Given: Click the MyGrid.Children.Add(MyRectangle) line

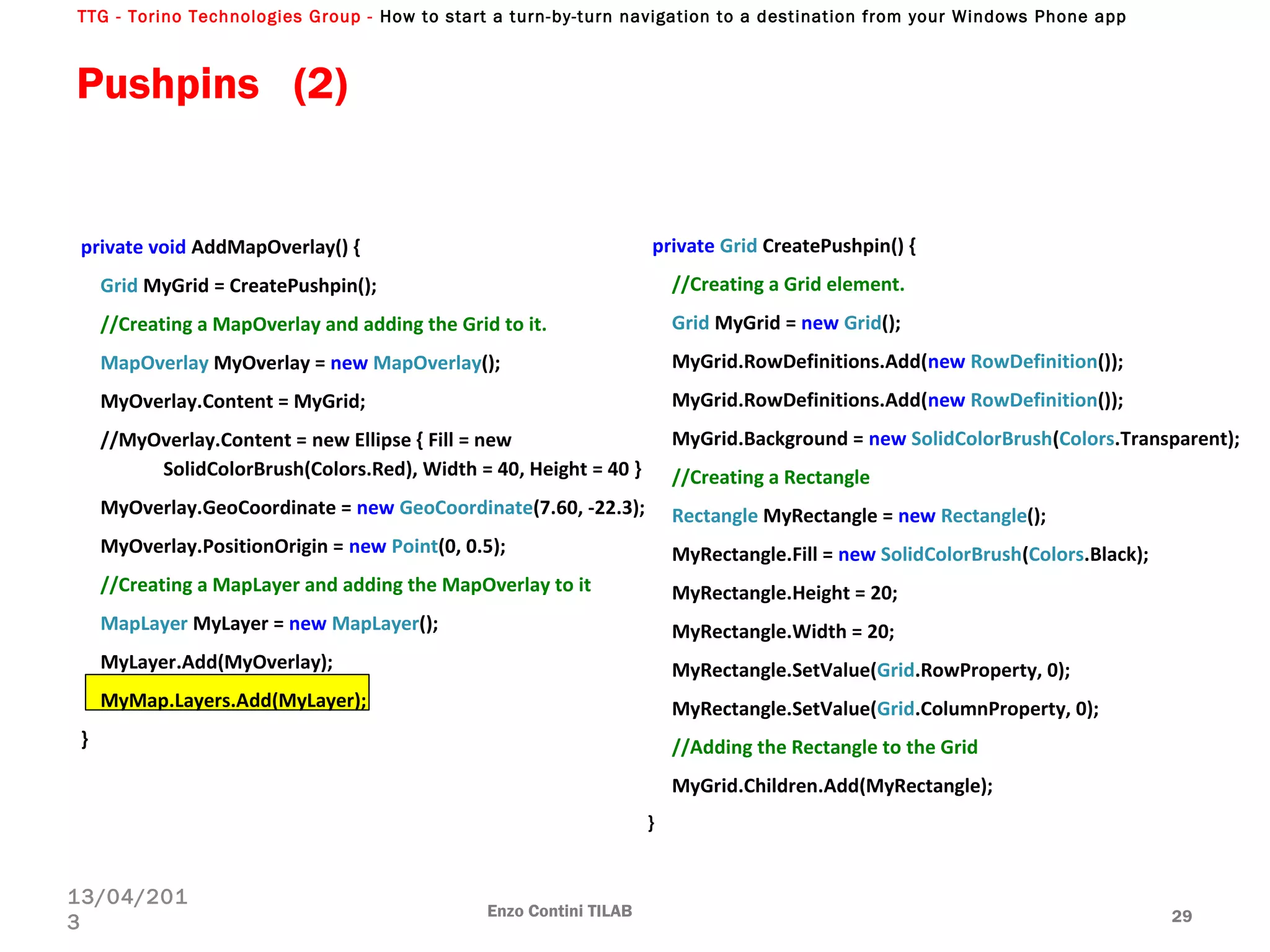Looking at the screenshot, I should tap(832, 786).
